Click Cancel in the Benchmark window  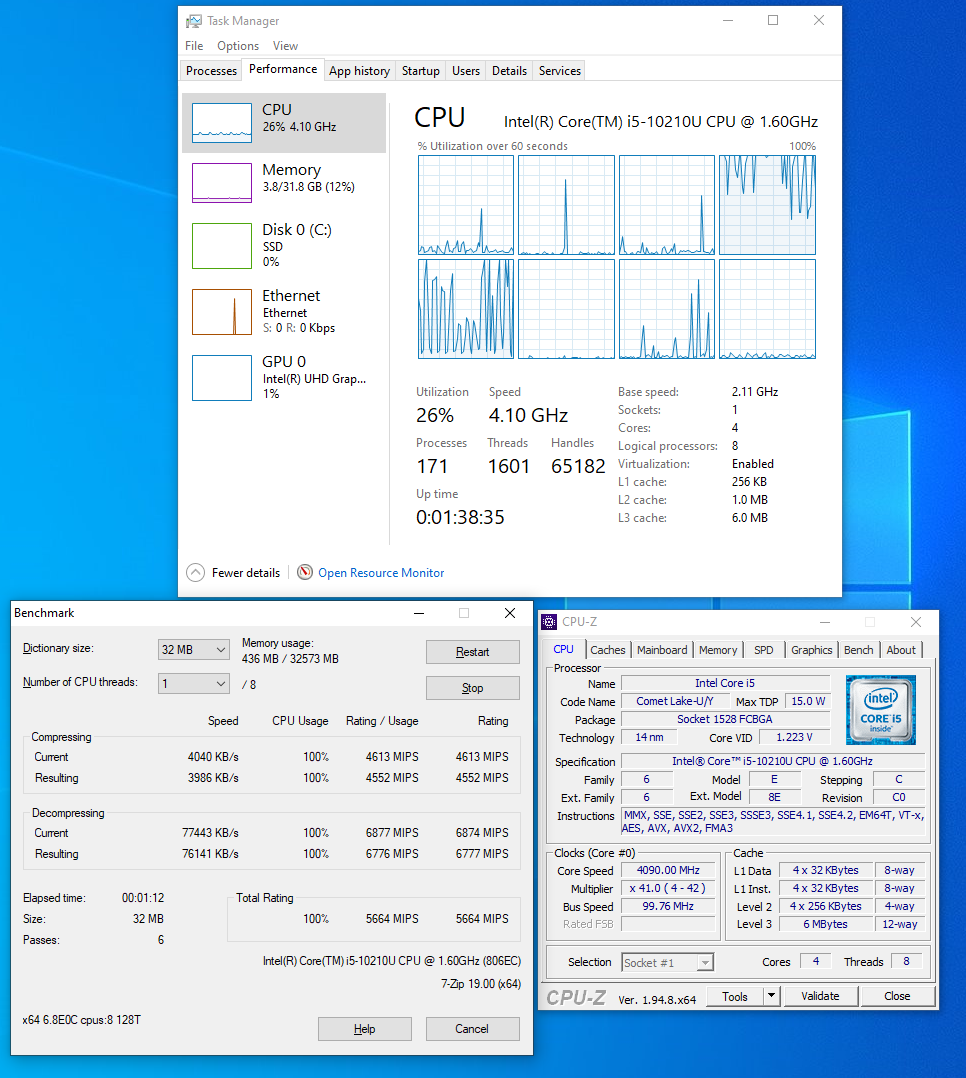point(472,1028)
